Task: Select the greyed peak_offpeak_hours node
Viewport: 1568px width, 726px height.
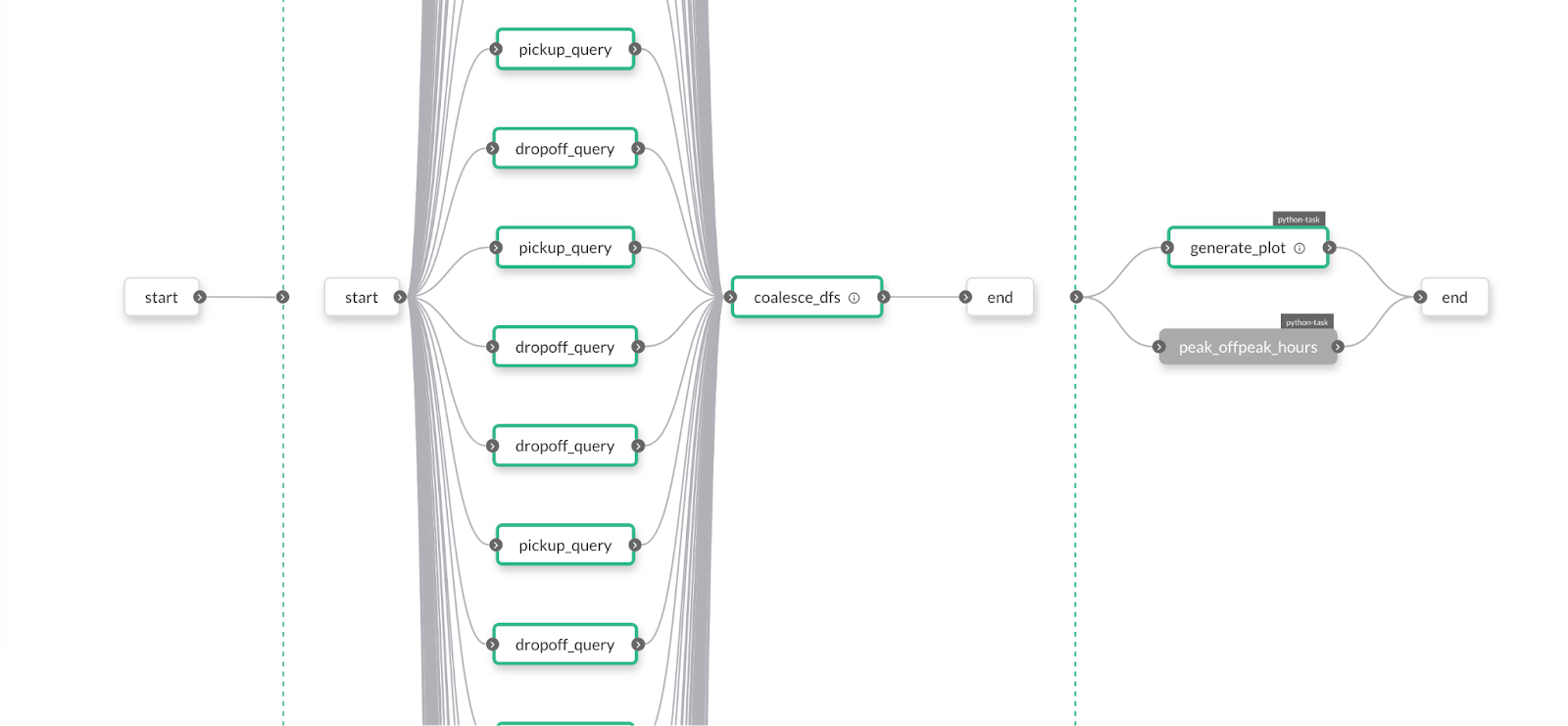Action: click(x=1248, y=347)
